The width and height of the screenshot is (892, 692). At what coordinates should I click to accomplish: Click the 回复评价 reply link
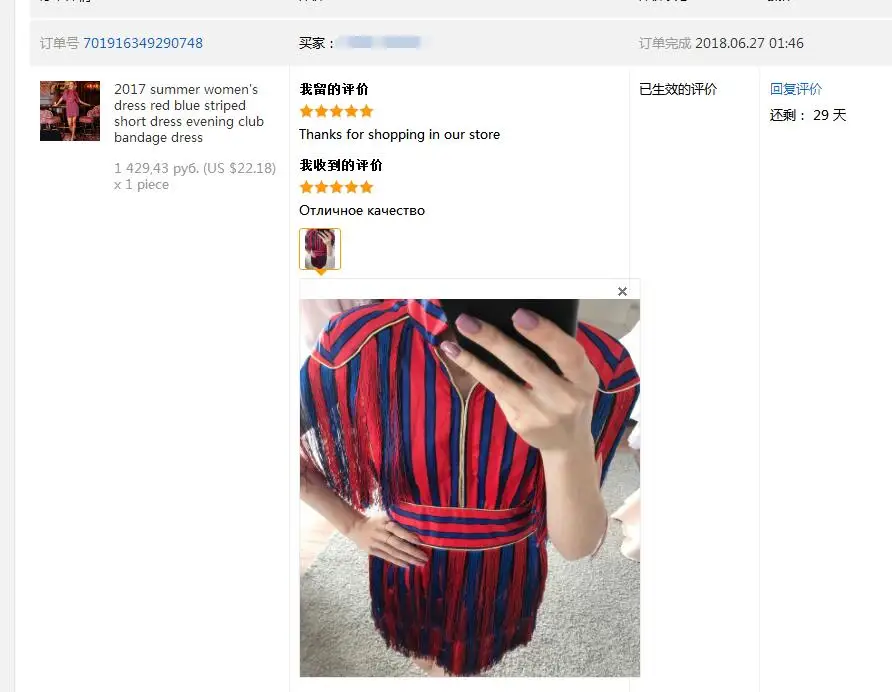tap(796, 89)
